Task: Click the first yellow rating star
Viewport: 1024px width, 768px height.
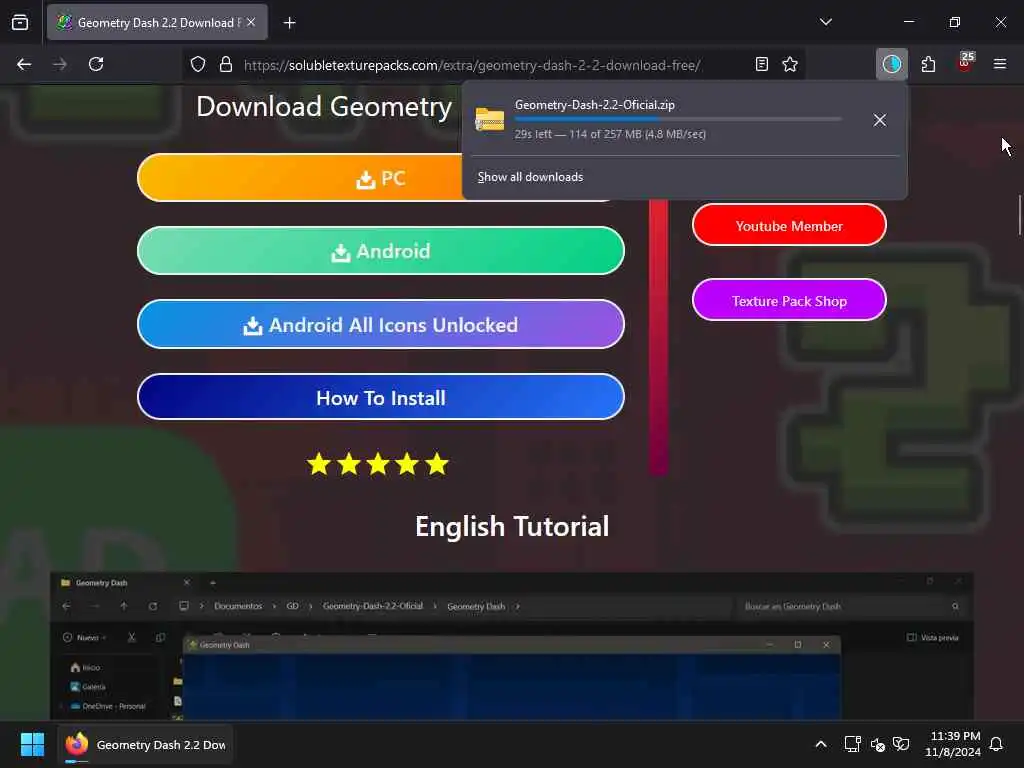Action: 319,464
